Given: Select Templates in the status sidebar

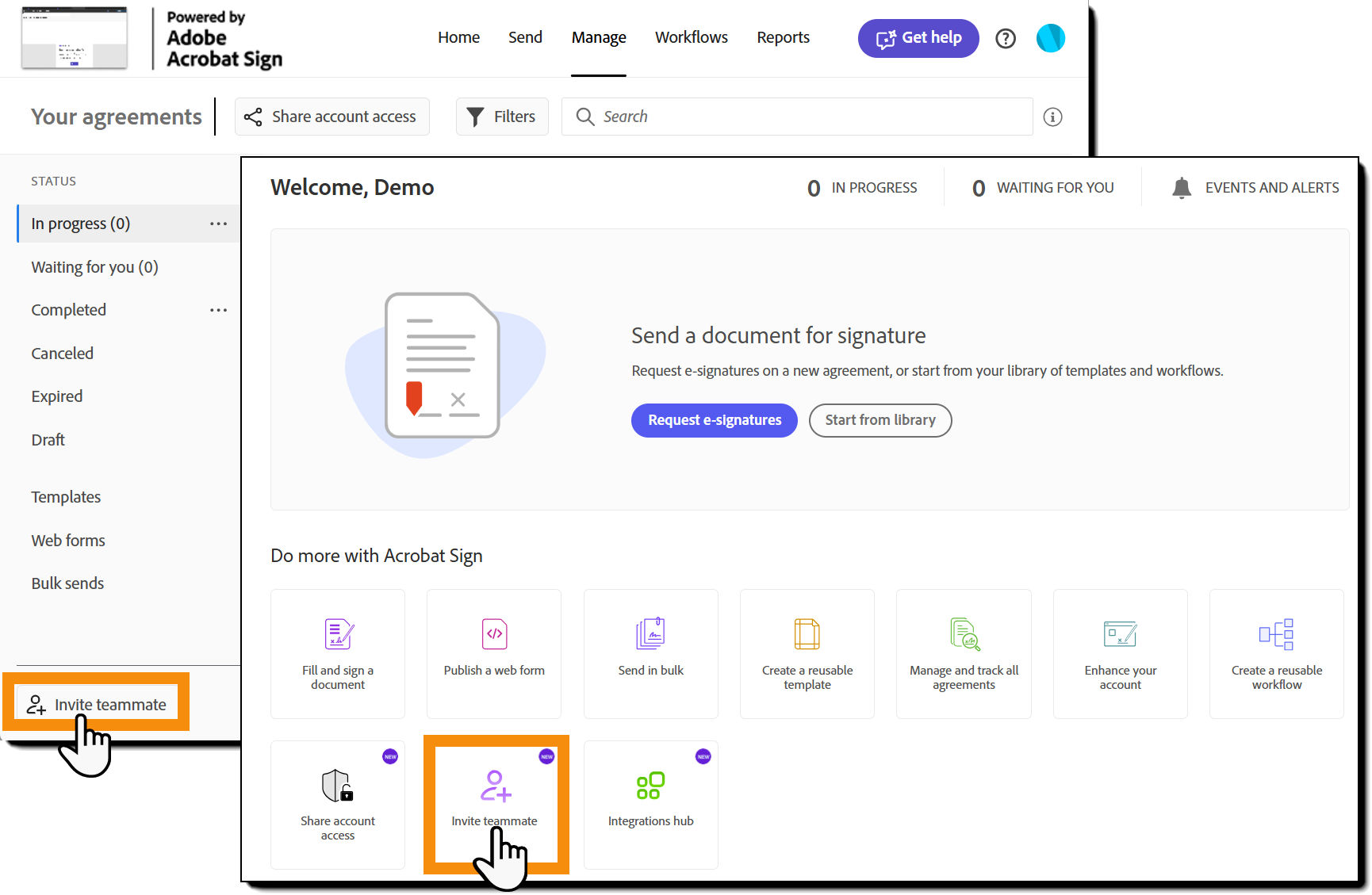Looking at the screenshot, I should point(66,496).
